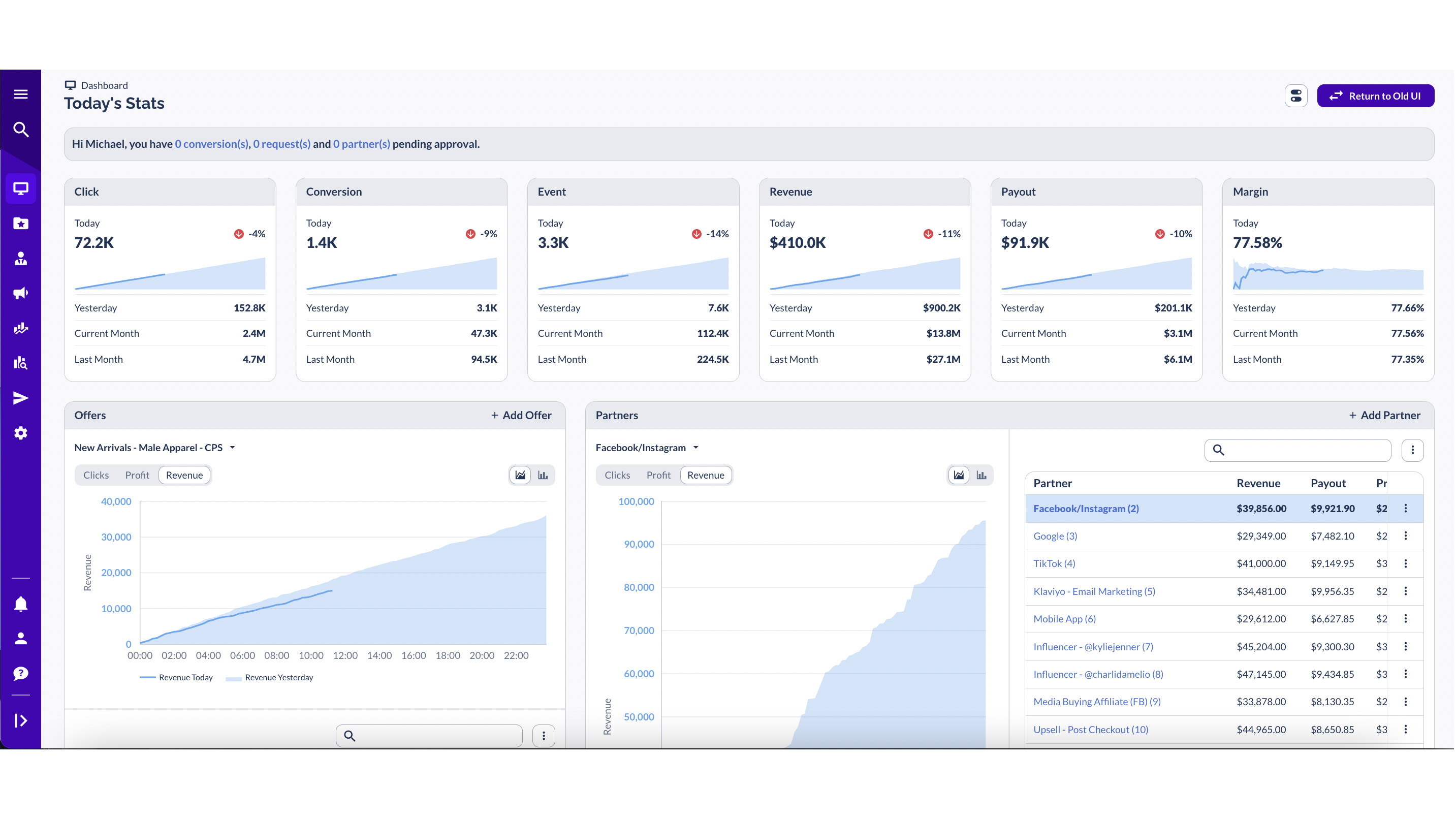
Task: Expand the Facebook/Instagram partner selector
Action: coord(697,447)
